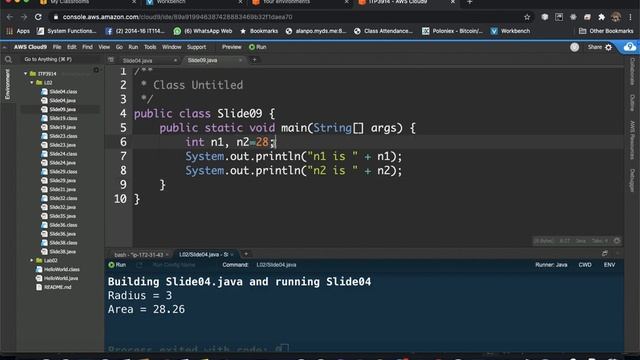640x360 pixels.
Task: Open a new browser tab with the plus button
Action: coord(469,2)
